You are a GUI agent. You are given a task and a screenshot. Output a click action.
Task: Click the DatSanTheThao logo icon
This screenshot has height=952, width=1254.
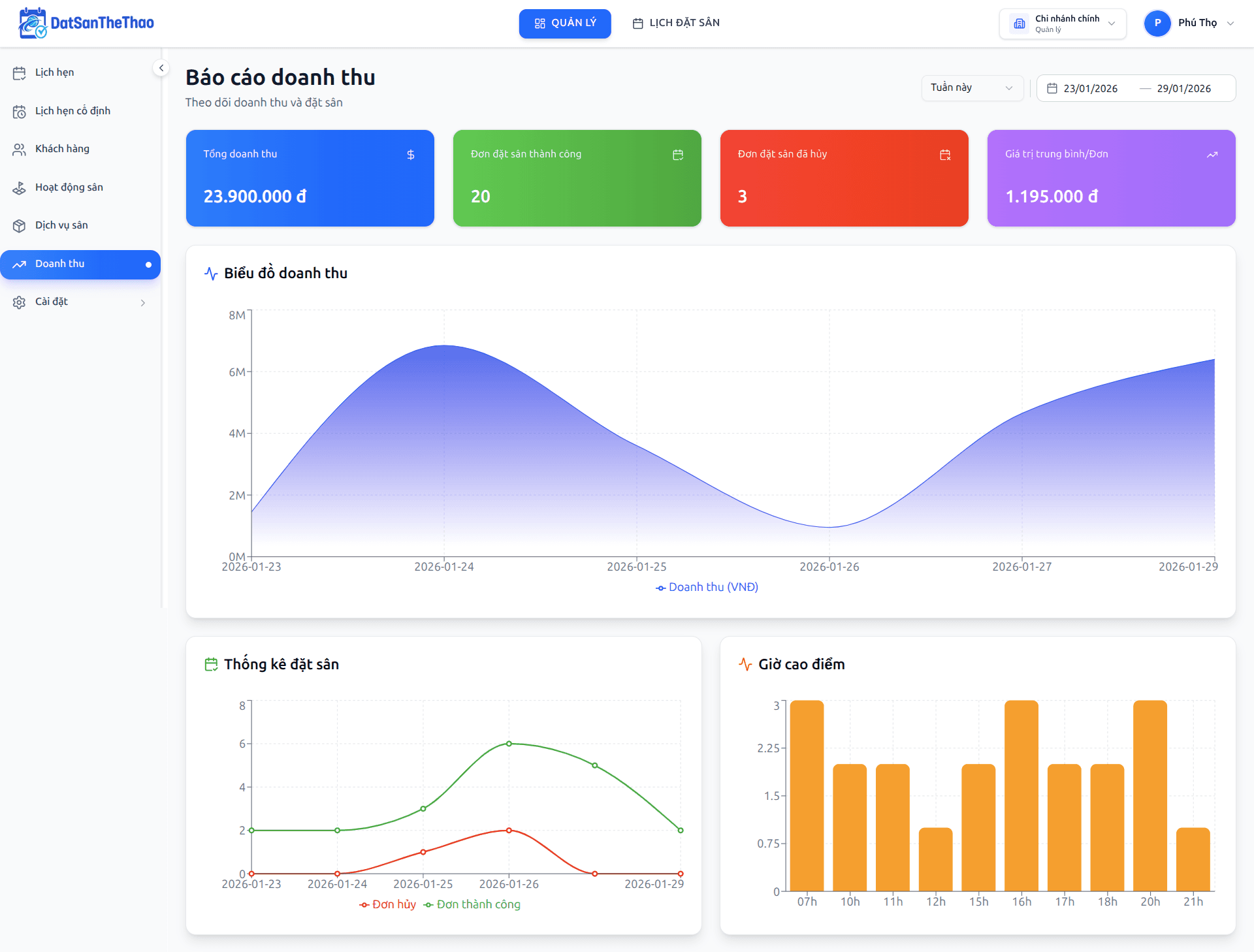point(33,23)
